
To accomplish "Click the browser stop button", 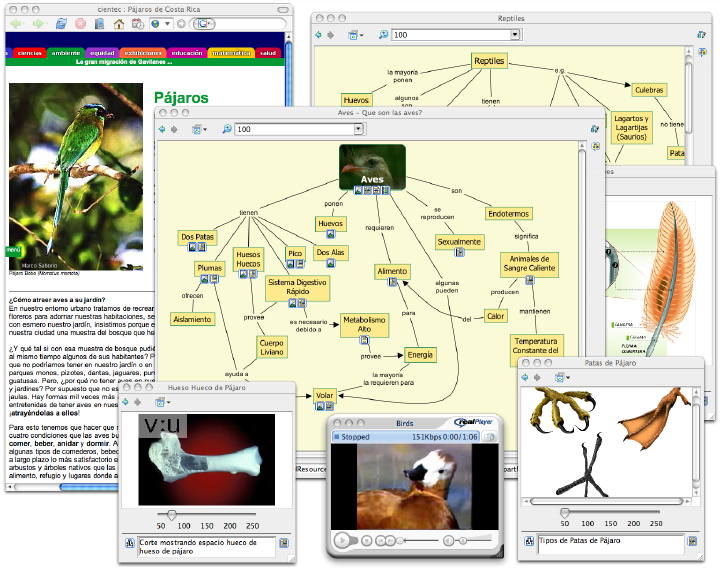I will (x=80, y=23).
